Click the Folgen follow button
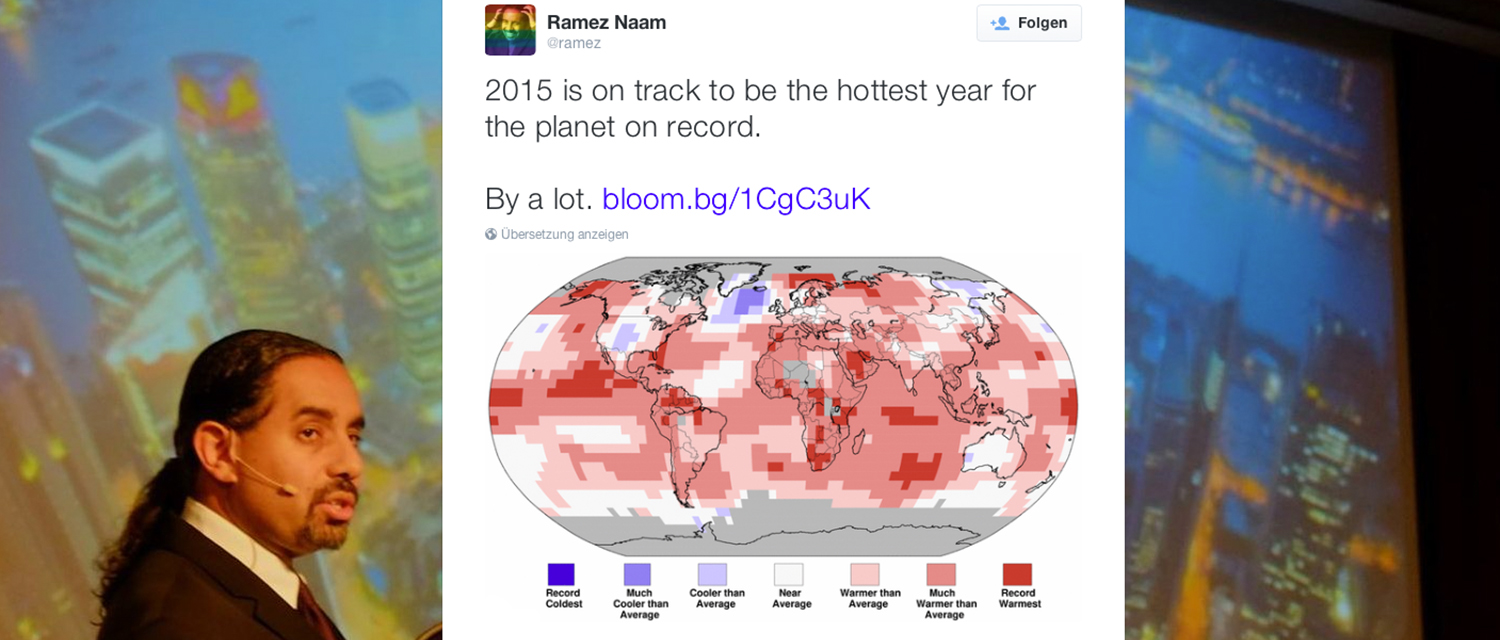1500x640 pixels. (x=1029, y=23)
